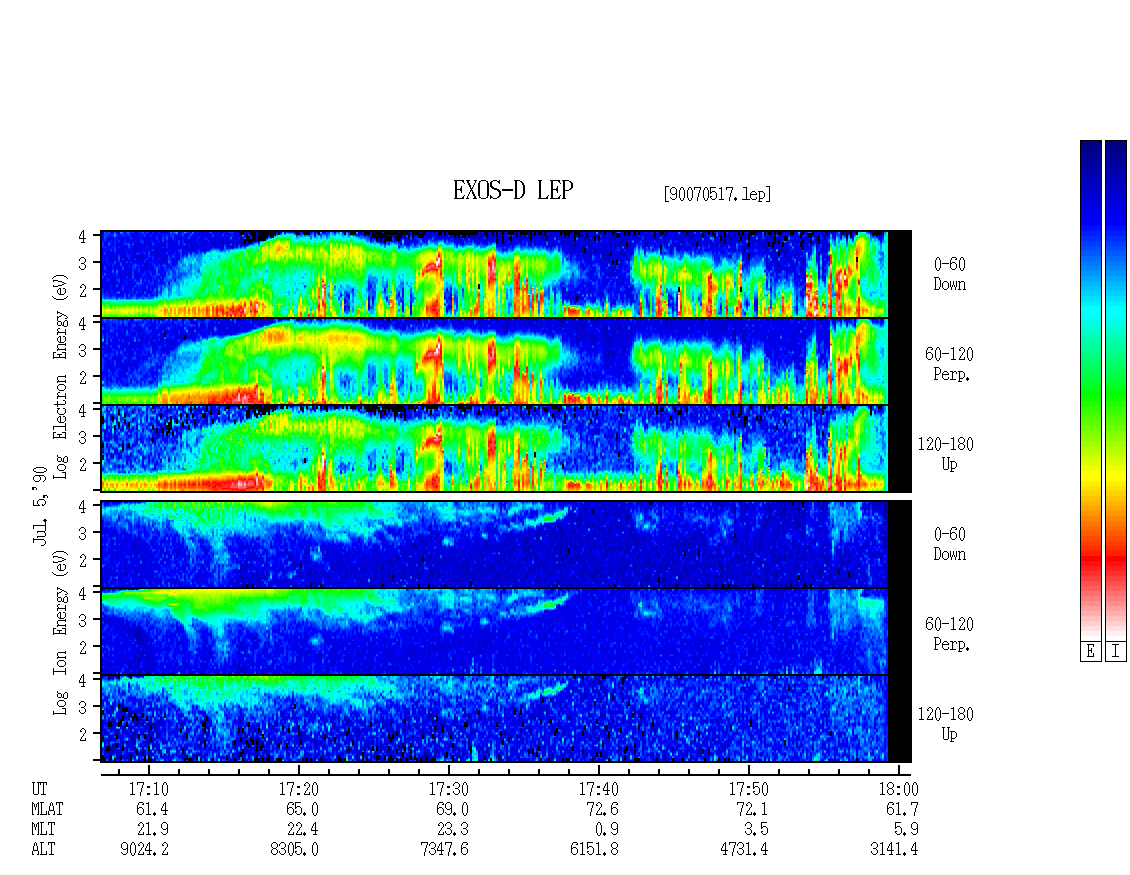Select the 17:50 time tick label
Image resolution: width=1130 pixels, height=875 pixels.
(x=748, y=789)
